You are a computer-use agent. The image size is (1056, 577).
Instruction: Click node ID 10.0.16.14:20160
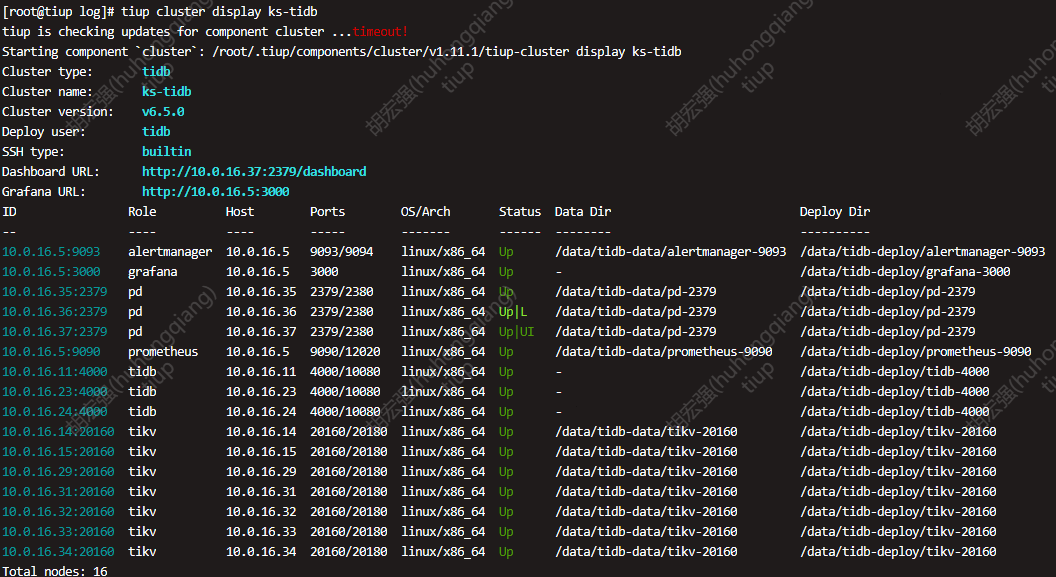pyautogui.click(x=58, y=432)
